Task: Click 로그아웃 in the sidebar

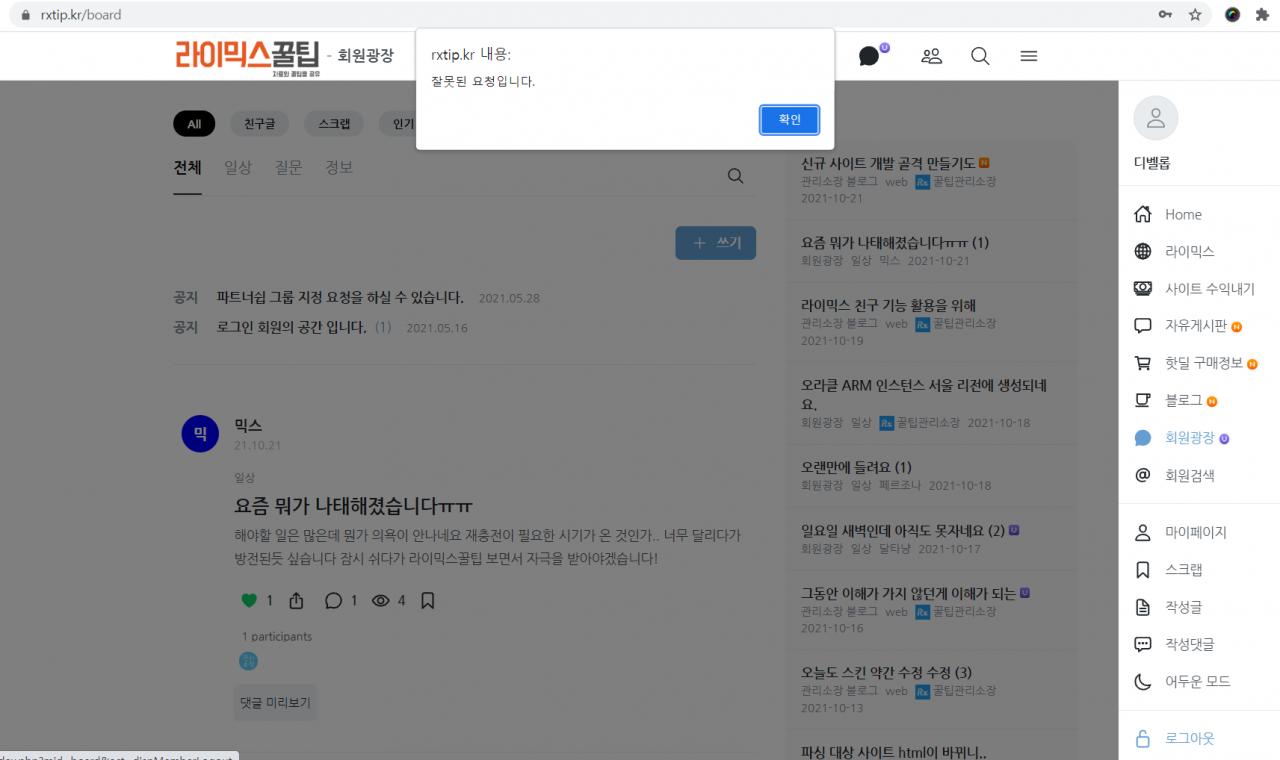Action: click(x=1189, y=739)
